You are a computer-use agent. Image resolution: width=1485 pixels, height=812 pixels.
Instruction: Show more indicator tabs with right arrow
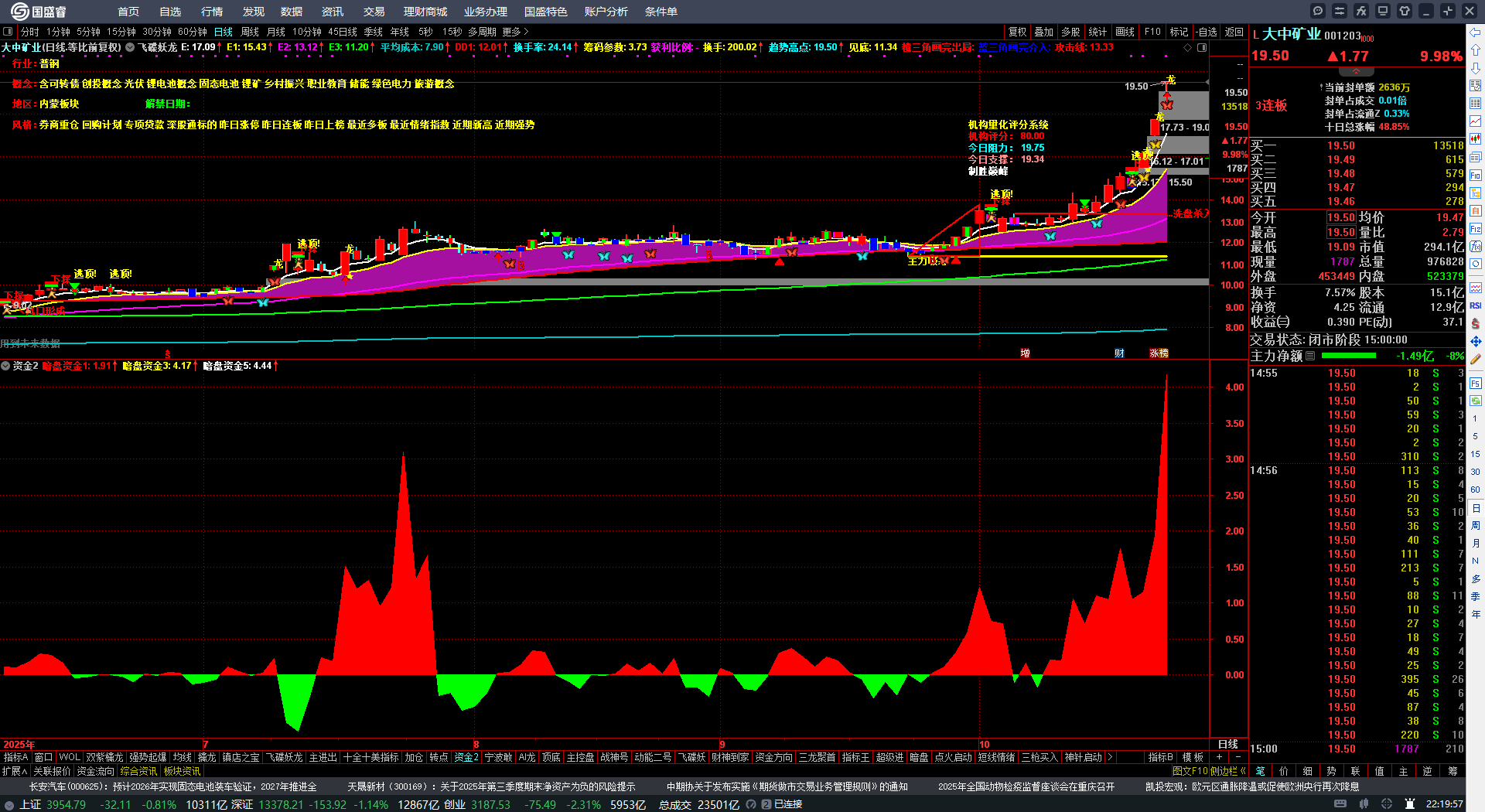point(1110,757)
